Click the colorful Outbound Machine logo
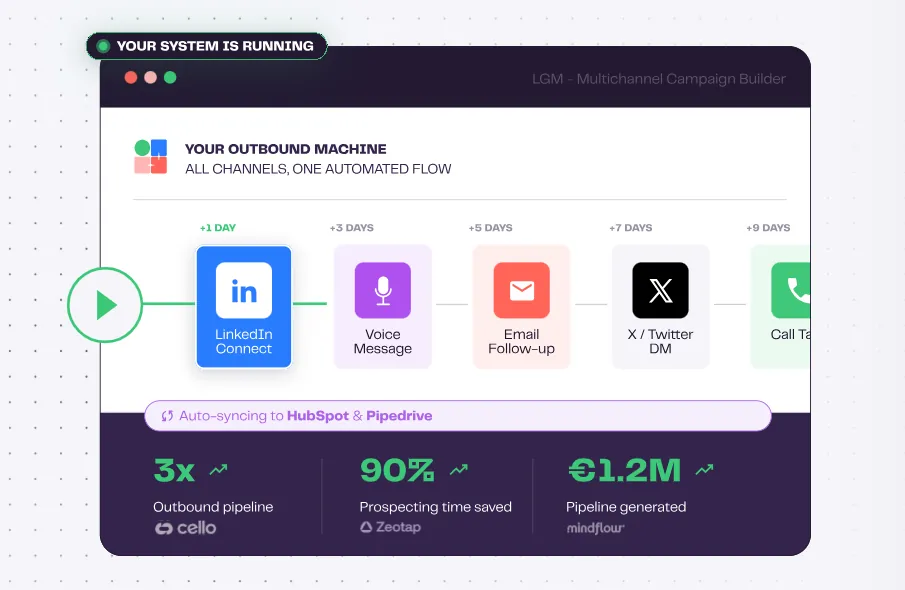Viewport: 905px width, 590px height. pos(151,156)
